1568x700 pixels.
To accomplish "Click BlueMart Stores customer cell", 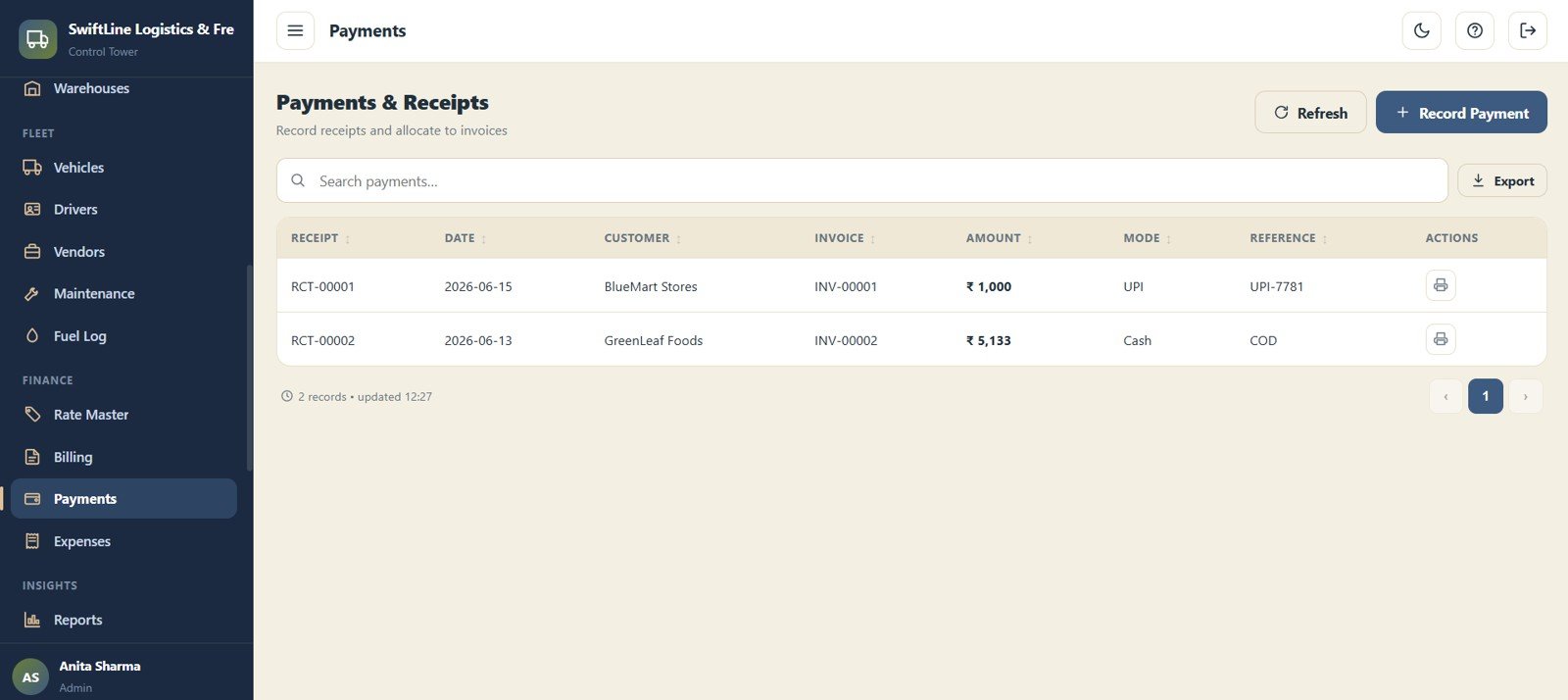I will [x=651, y=286].
